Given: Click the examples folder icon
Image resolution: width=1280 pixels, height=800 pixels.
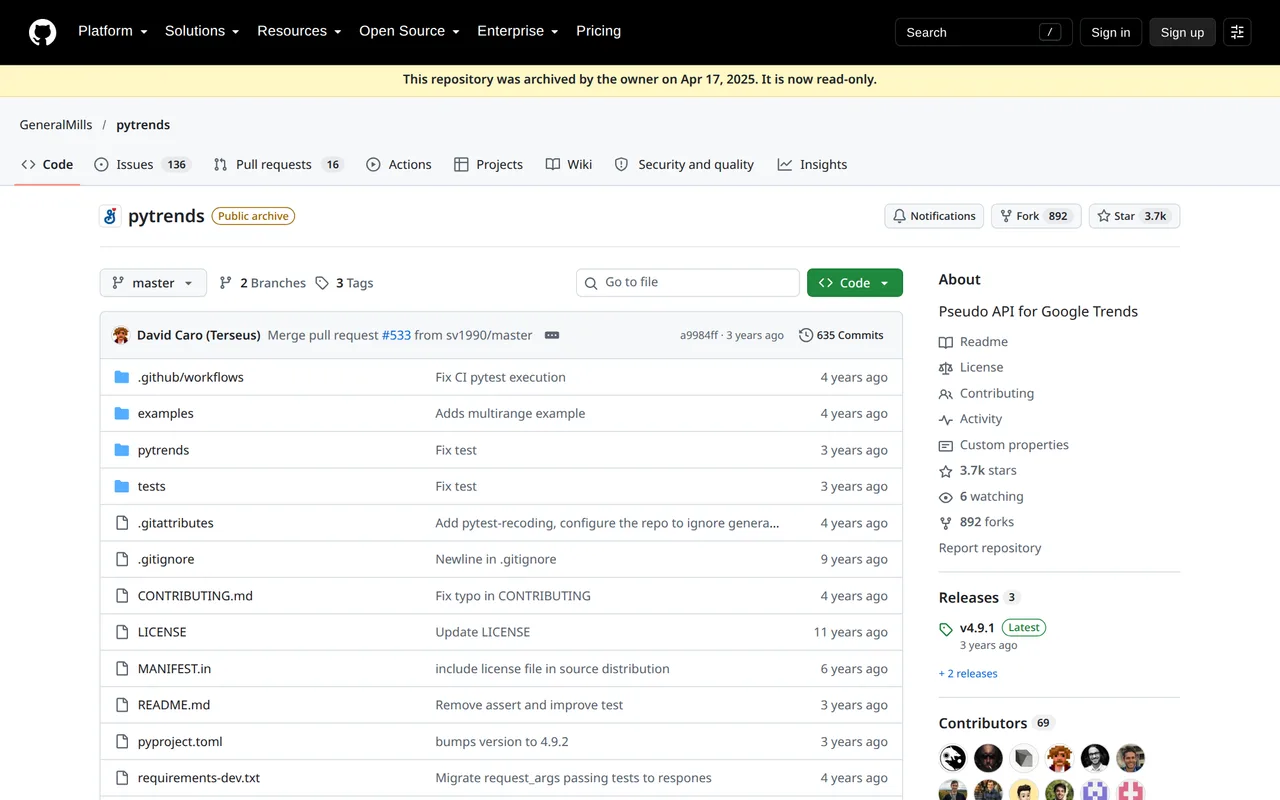Looking at the screenshot, I should coord(122,413).
